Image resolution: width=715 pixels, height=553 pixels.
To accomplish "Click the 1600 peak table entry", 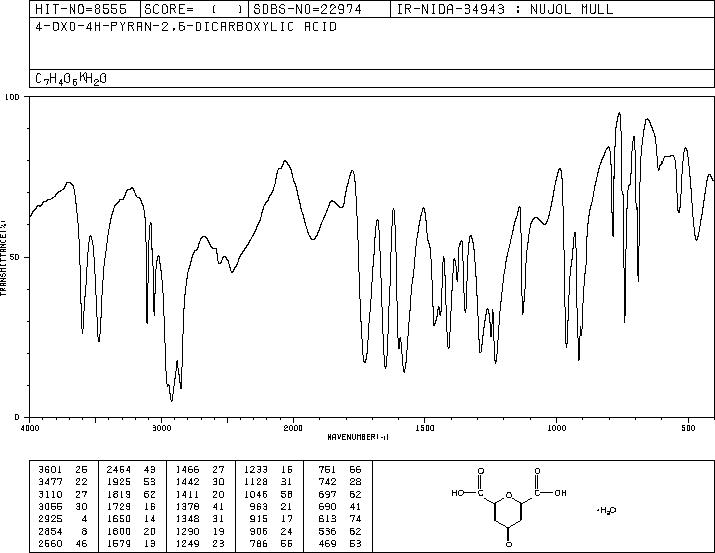I will tap(131, 532).
